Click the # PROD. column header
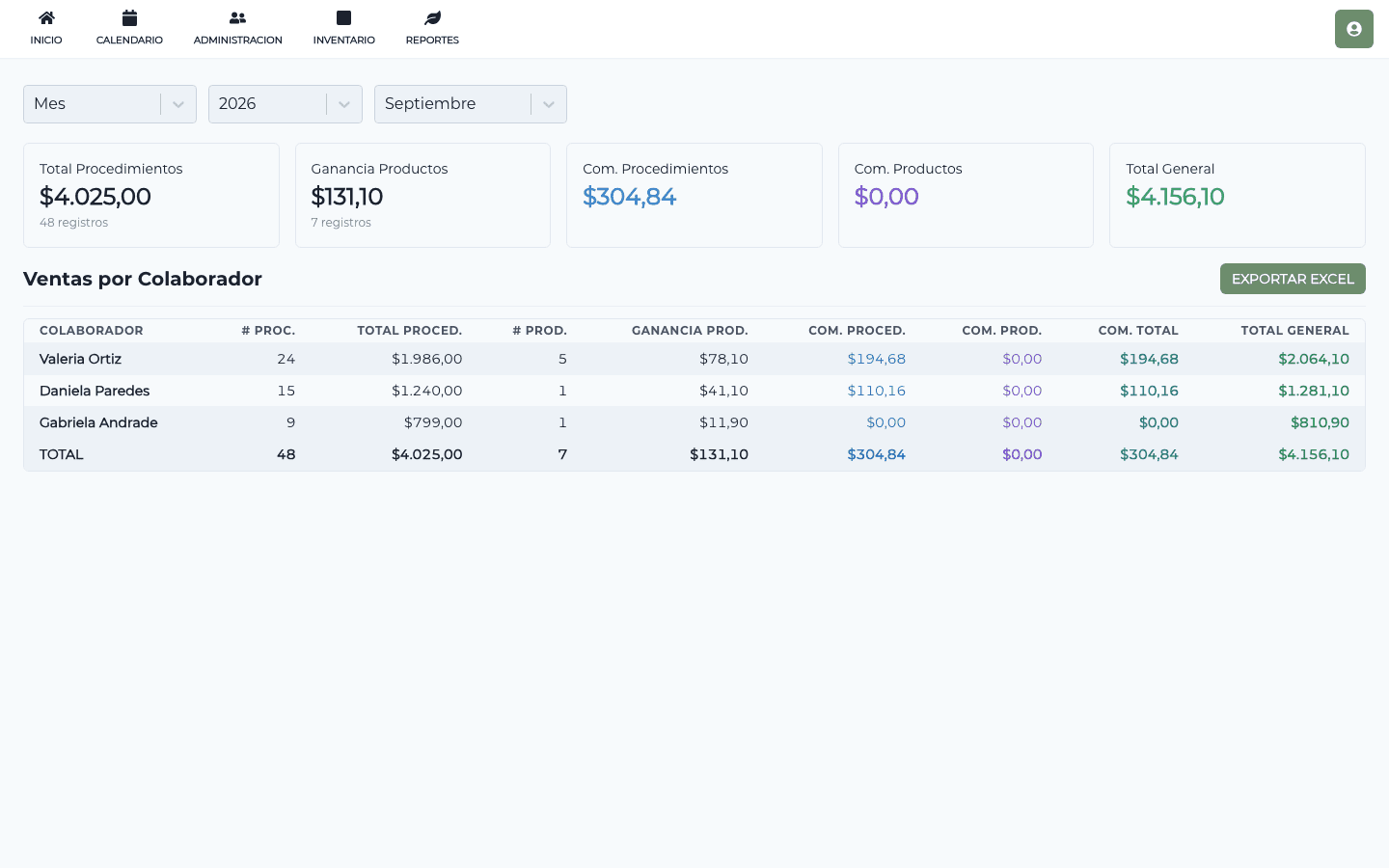Image resolution: width=1389 pixels, height=868 pixels. coord(539,331)
